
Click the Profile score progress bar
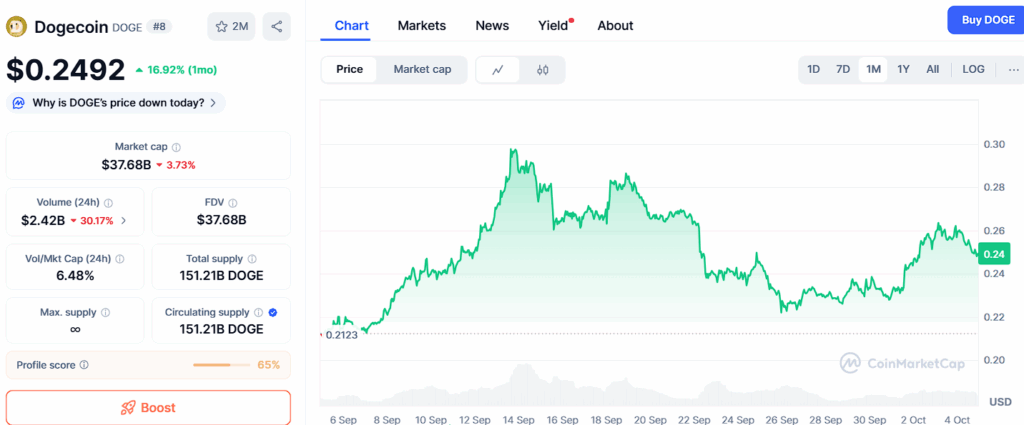[x=222, y=365]
